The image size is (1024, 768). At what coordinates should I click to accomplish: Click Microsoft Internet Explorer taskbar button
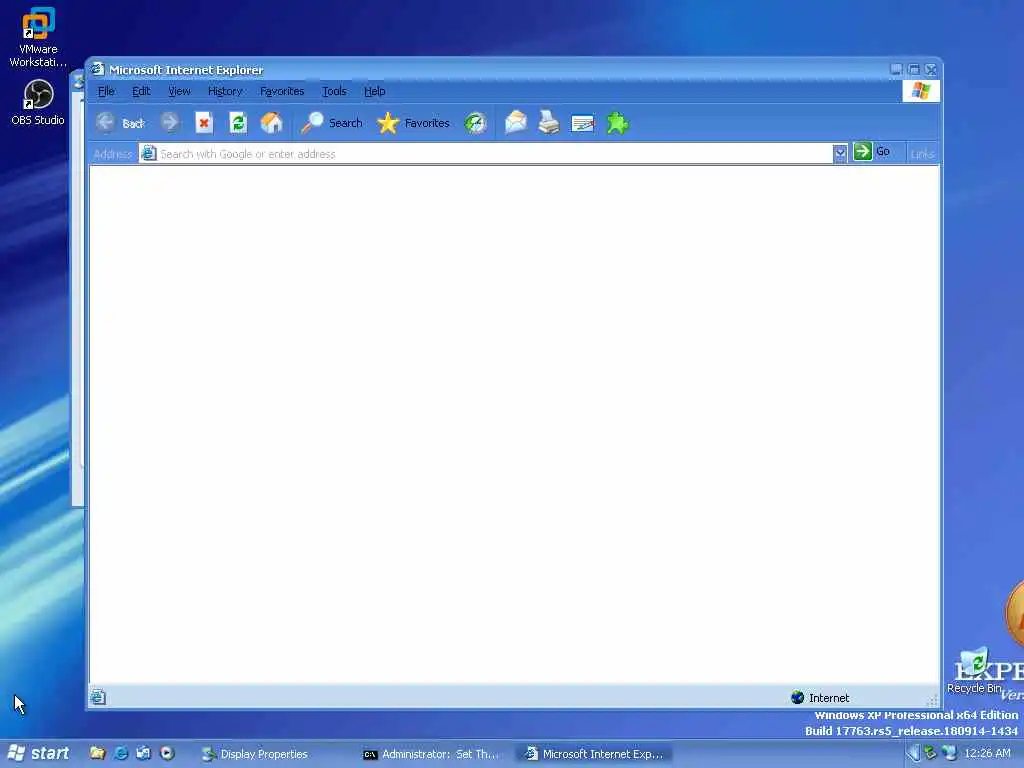pyautogui.click(x=594, y=754)
